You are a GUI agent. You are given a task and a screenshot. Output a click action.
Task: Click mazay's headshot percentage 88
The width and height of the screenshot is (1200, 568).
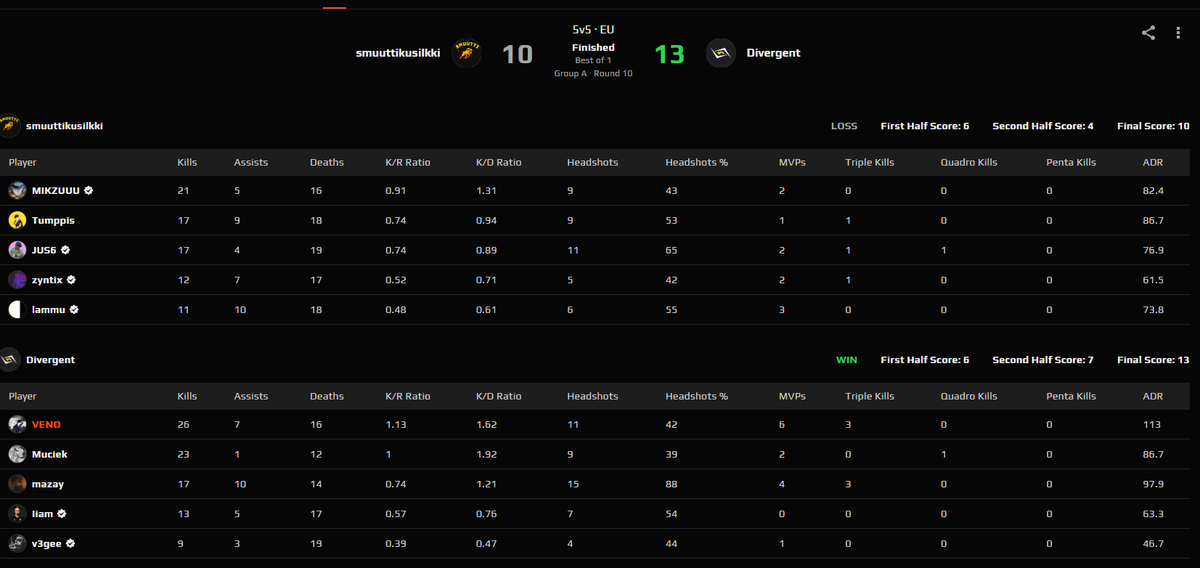[671, 484]
